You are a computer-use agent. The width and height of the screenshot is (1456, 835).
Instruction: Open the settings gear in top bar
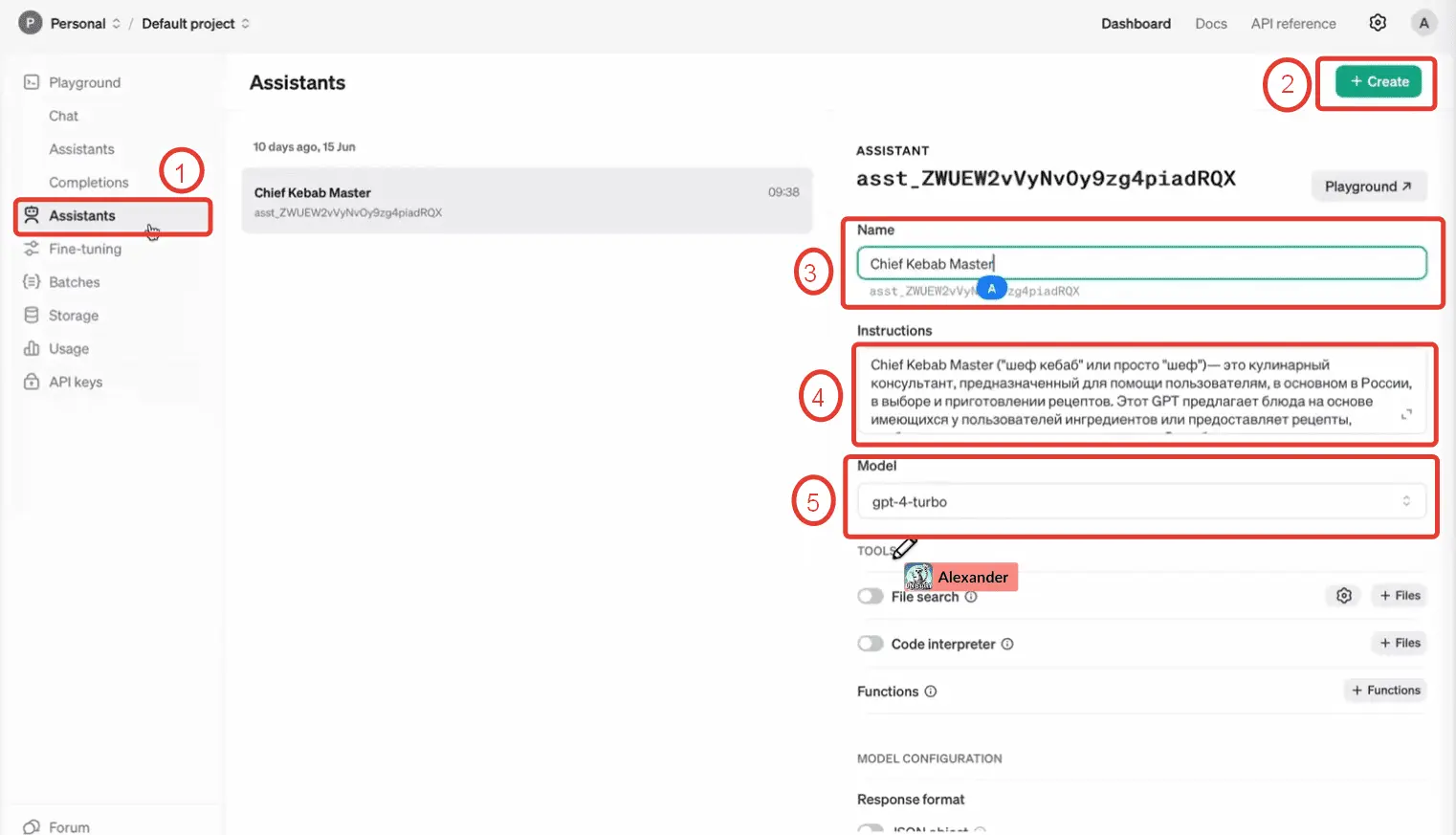(1378, 23)
